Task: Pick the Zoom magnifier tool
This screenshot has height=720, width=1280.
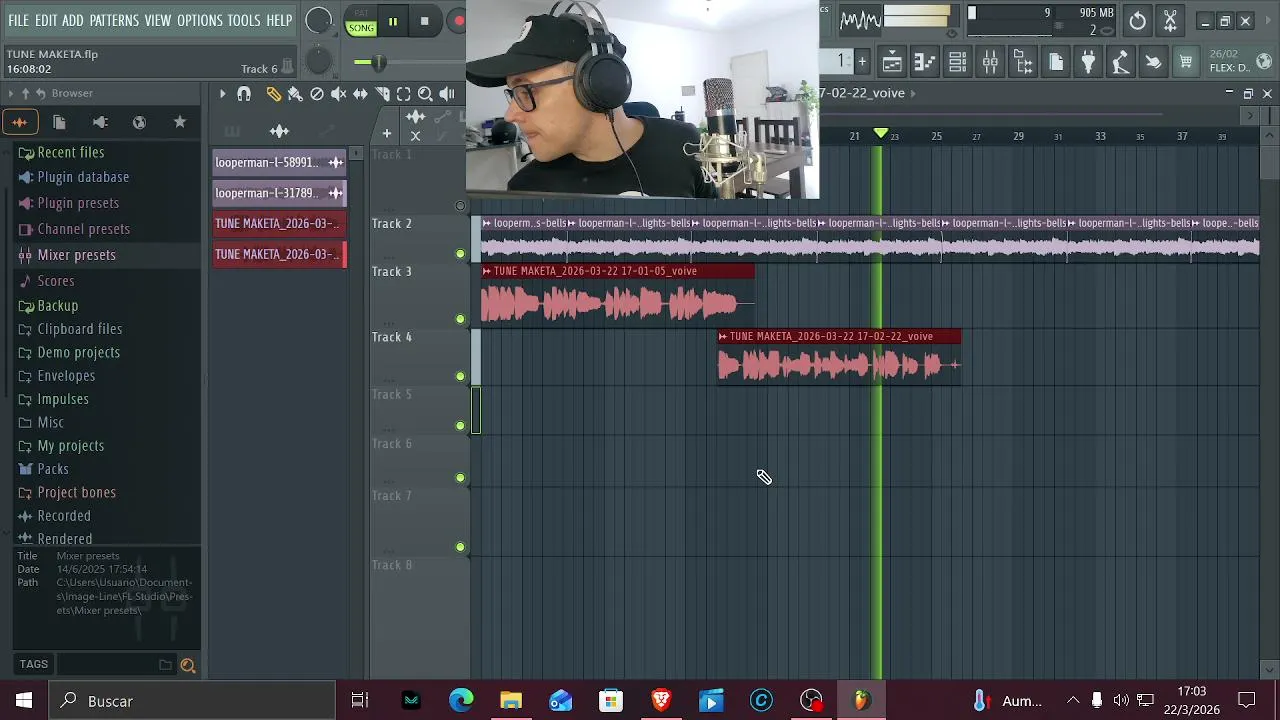Action: coord(425,94)
